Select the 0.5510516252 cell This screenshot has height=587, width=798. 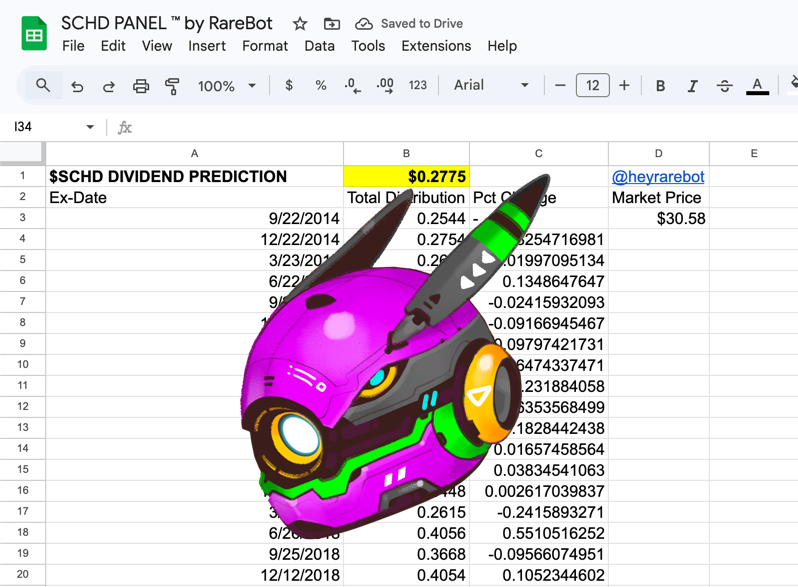coord(538,533)
